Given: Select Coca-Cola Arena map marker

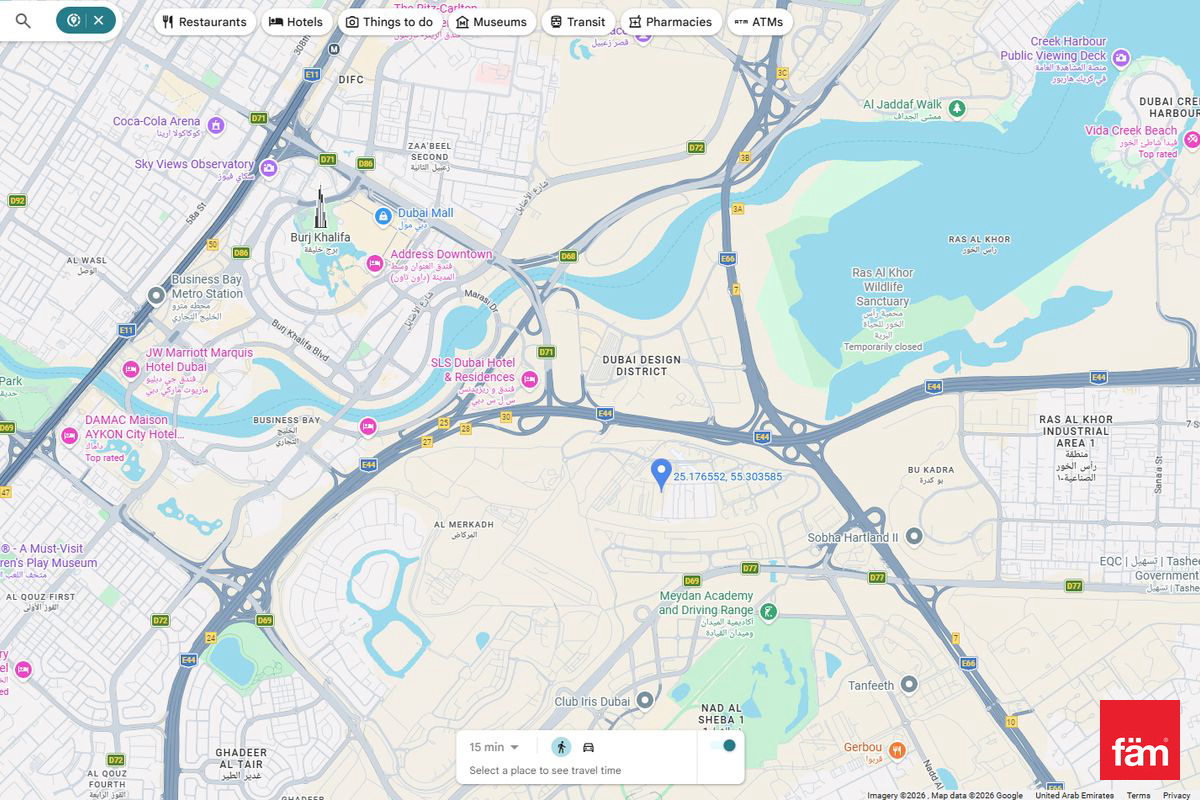Looking at the screenshot, I should tap(216, 125).
